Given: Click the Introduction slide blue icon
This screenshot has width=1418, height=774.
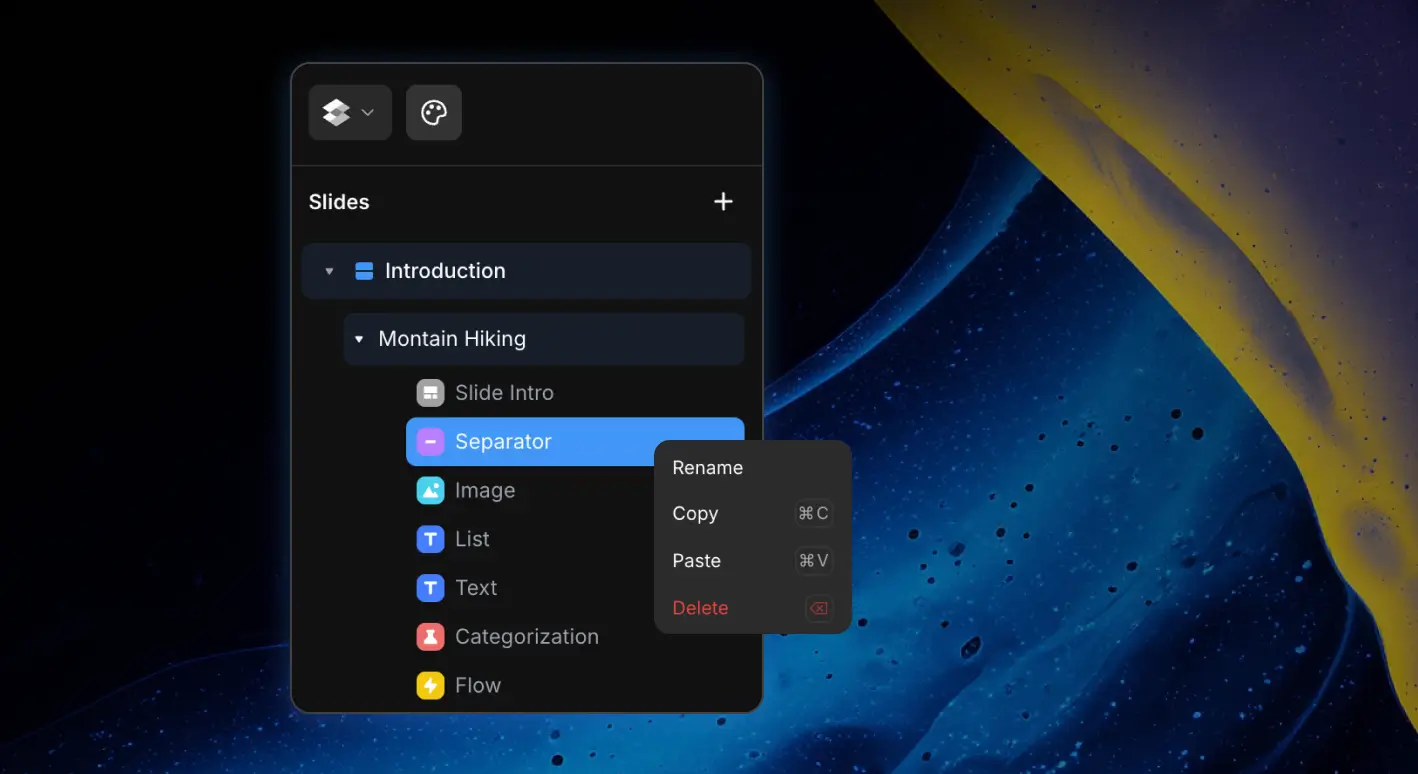Looking at the screenshot, I should coord(363,270).
